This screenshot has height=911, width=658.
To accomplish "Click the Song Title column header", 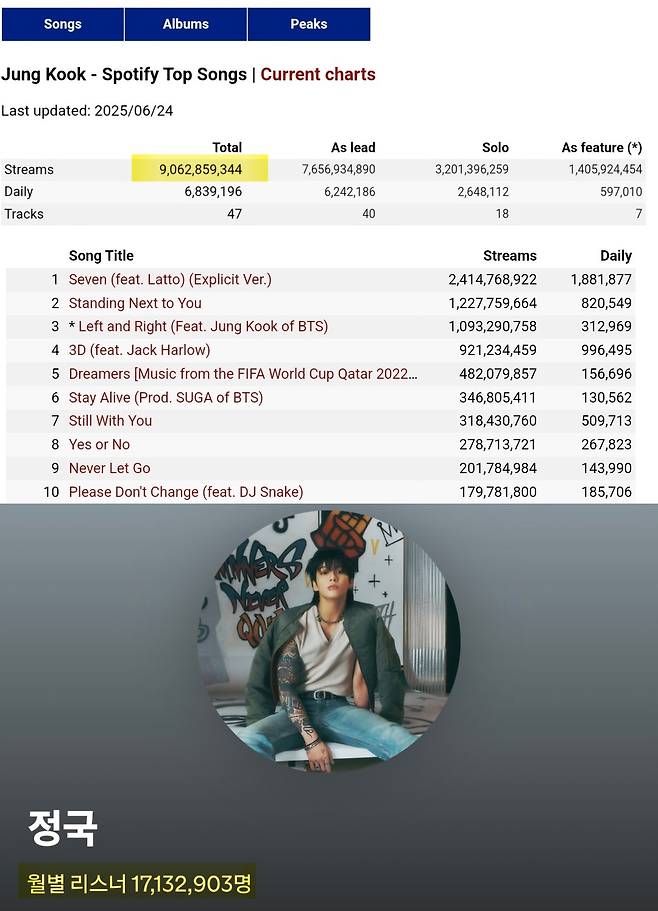I will pos(101,256).
